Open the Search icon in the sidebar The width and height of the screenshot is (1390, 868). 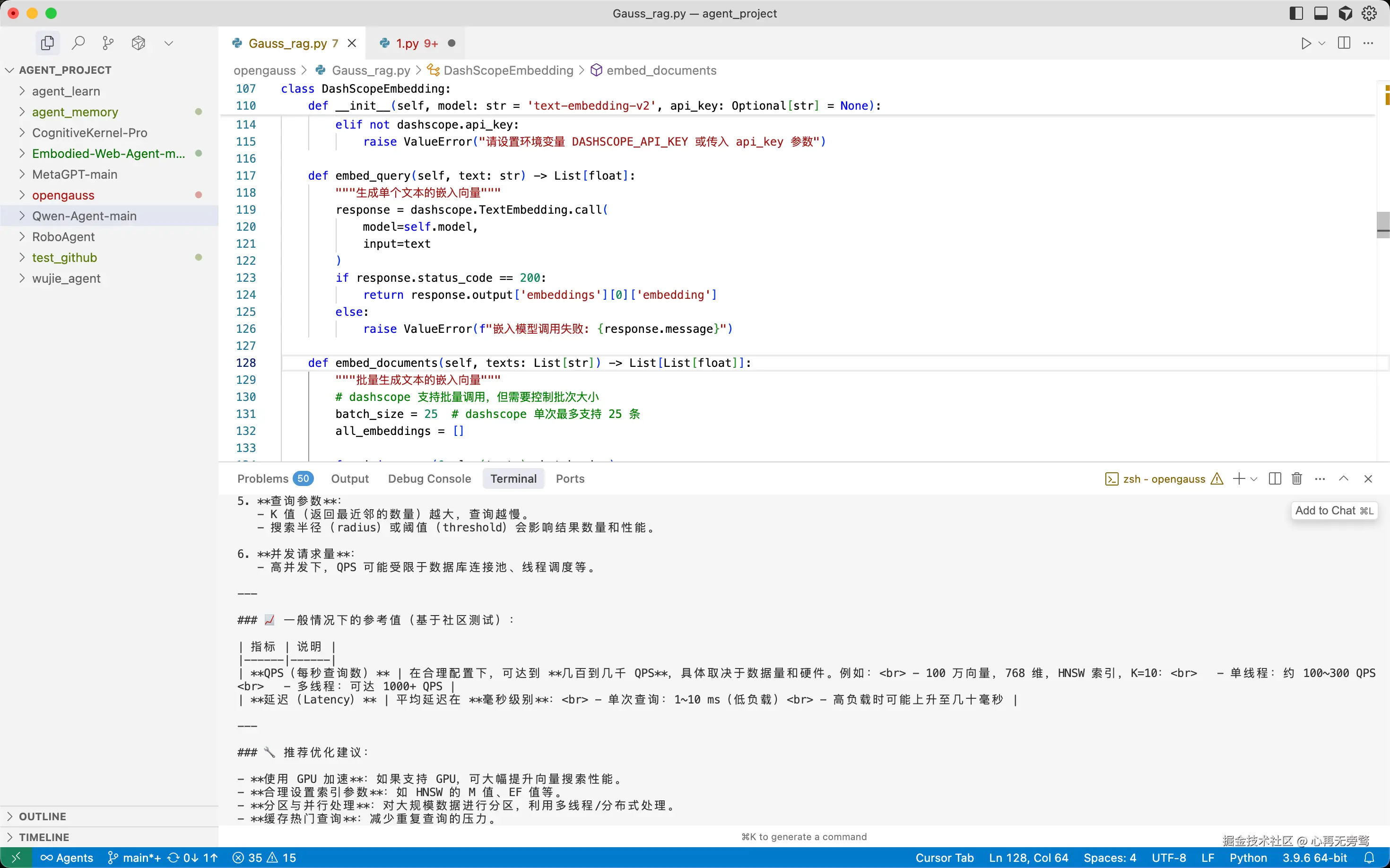(78, 43)
